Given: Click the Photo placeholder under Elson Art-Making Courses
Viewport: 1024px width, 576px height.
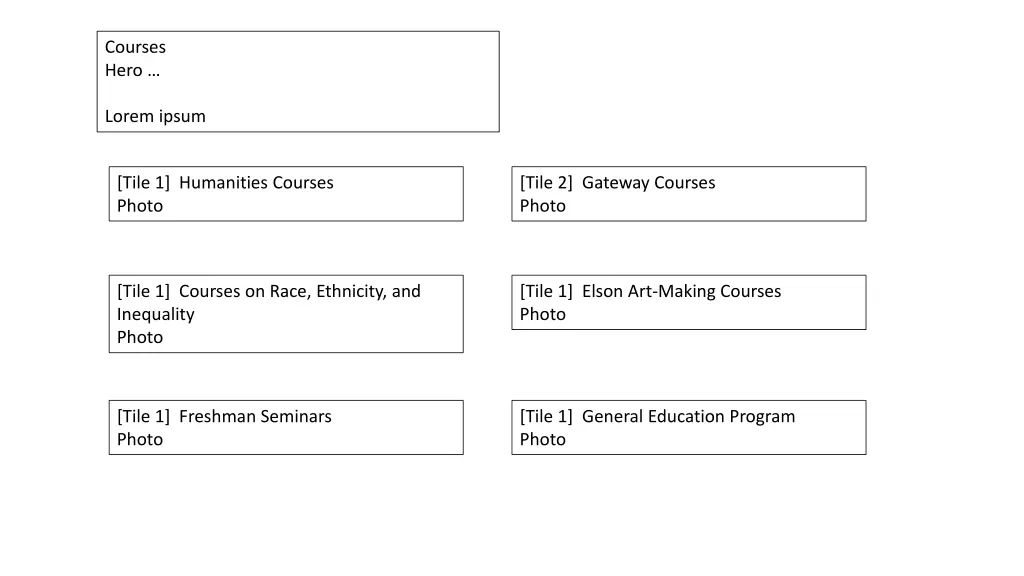Looking at the screenshot, I should tap(543, 314).
